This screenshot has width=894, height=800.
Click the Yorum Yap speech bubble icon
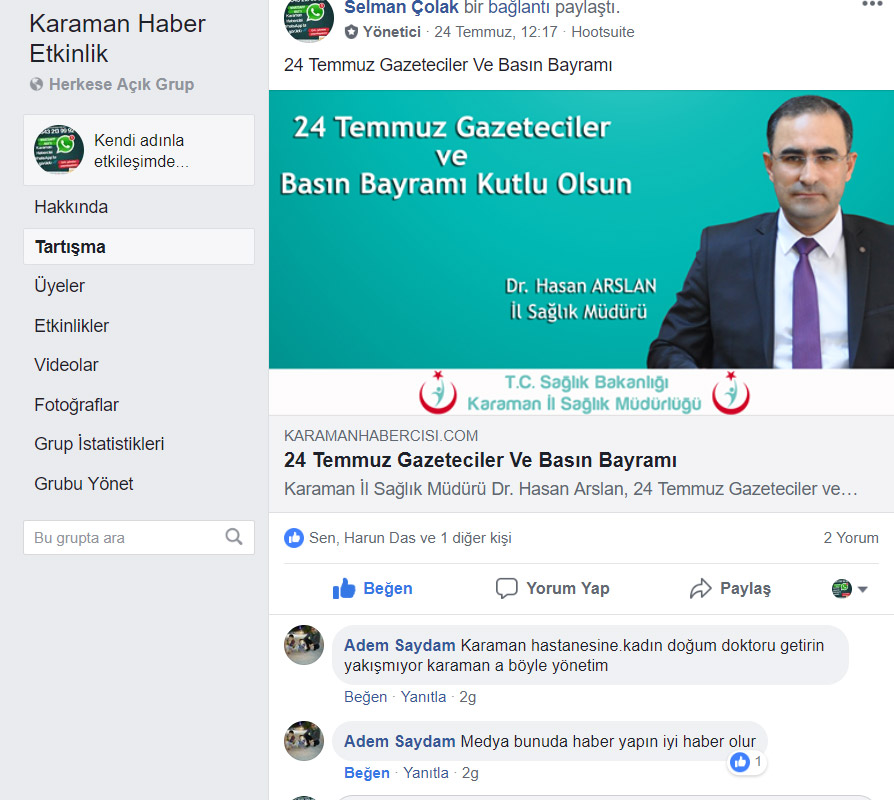pos(506,588)
